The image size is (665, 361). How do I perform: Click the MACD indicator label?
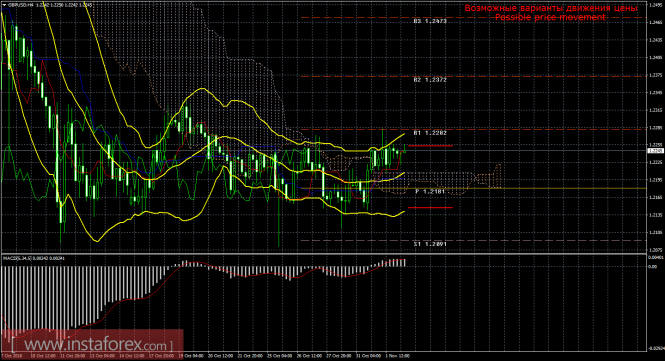tap(34, 258)
